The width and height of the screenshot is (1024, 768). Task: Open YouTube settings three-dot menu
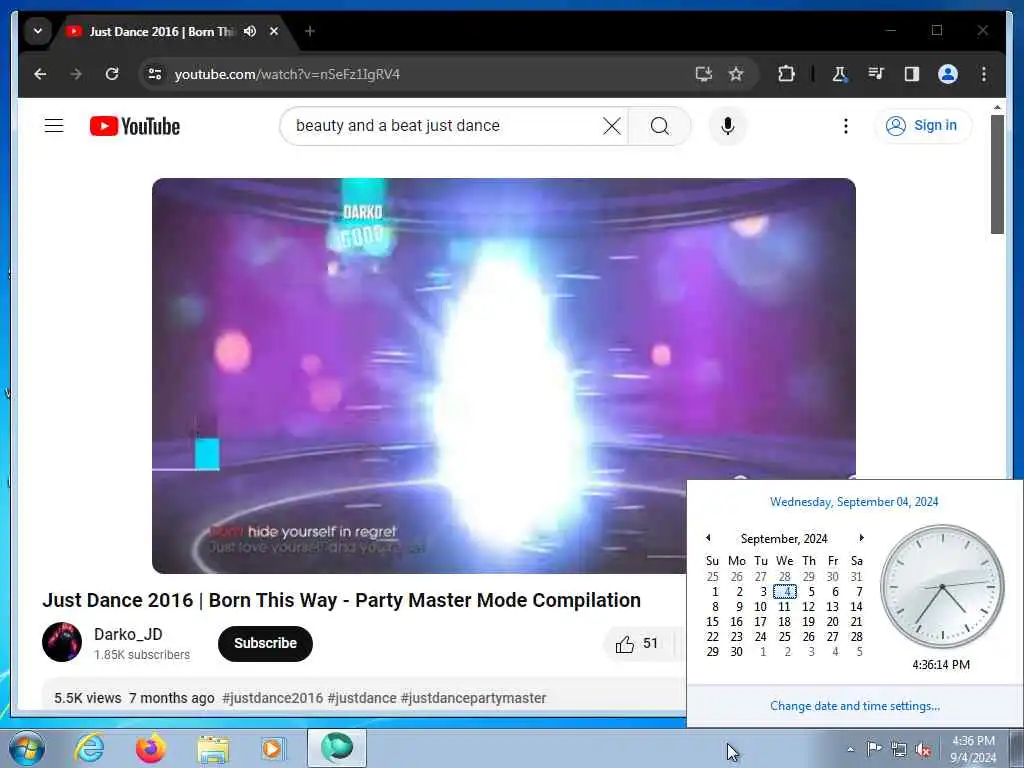(846, 125)
